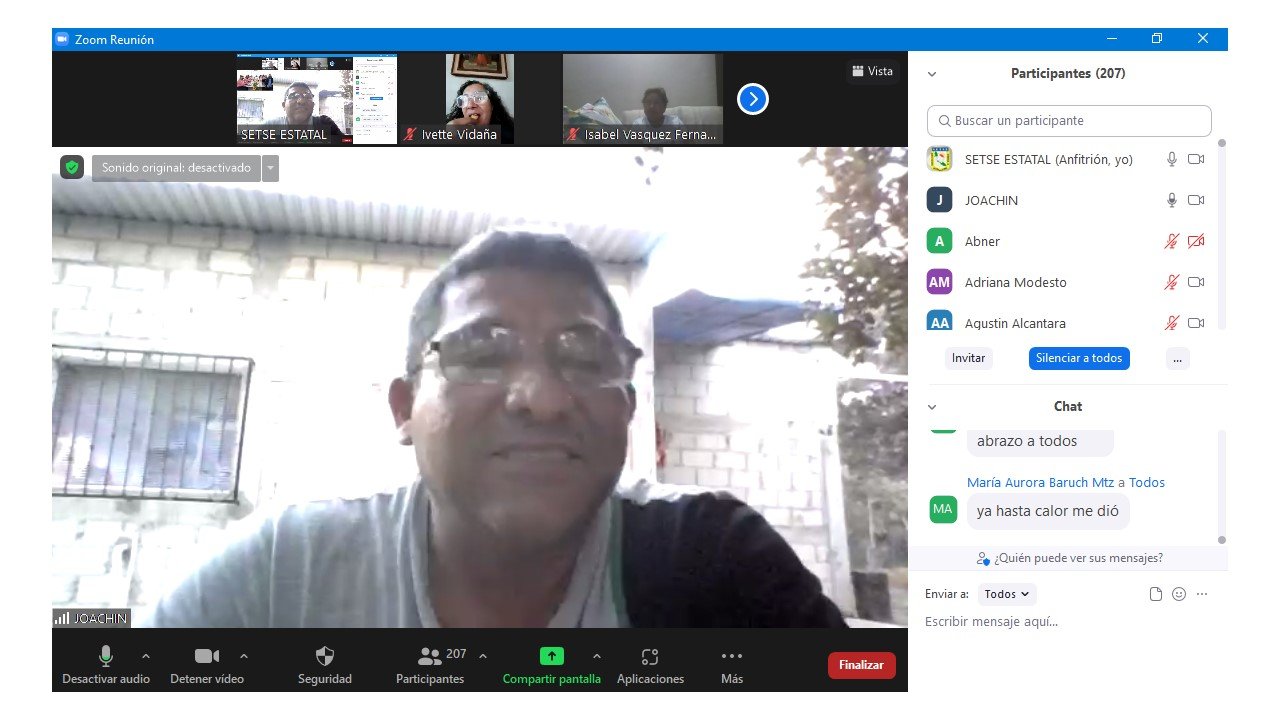Open the Seguridad shield icon
The width and height of the screenshot is (1280, 720).
pyautogui.click(x=324, y=657)
